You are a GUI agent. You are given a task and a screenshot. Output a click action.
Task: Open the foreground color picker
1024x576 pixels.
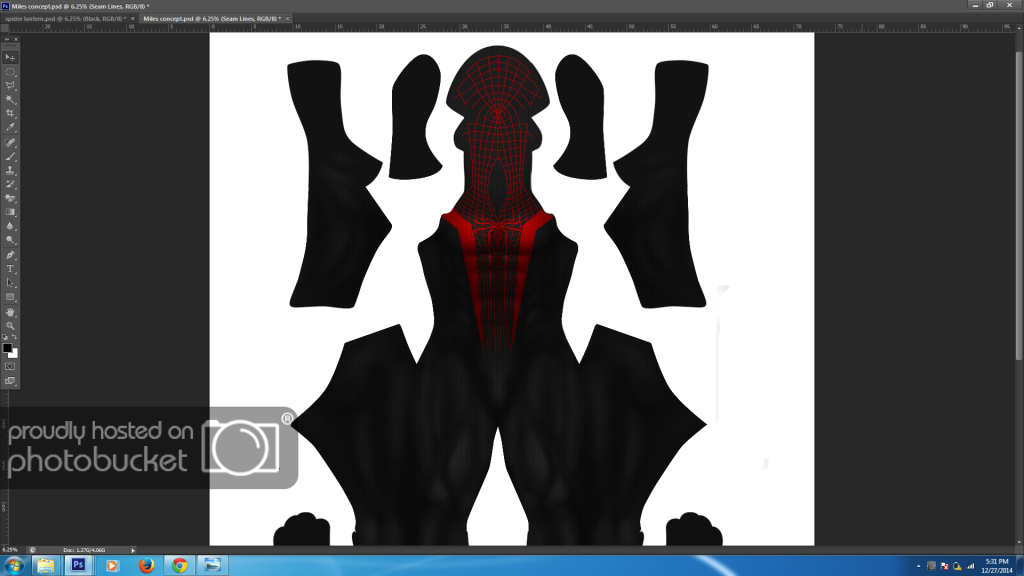(7, 347)
